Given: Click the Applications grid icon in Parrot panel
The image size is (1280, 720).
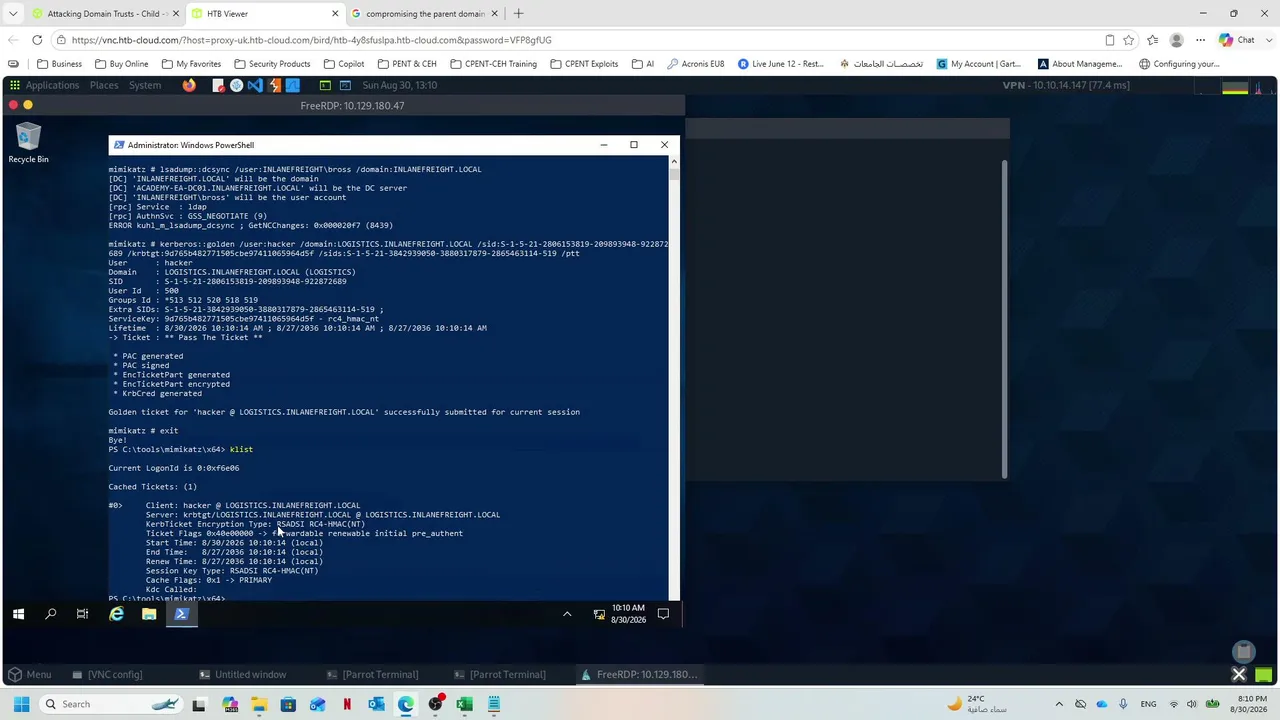Looking at the screenshot, I should (14, 85).
